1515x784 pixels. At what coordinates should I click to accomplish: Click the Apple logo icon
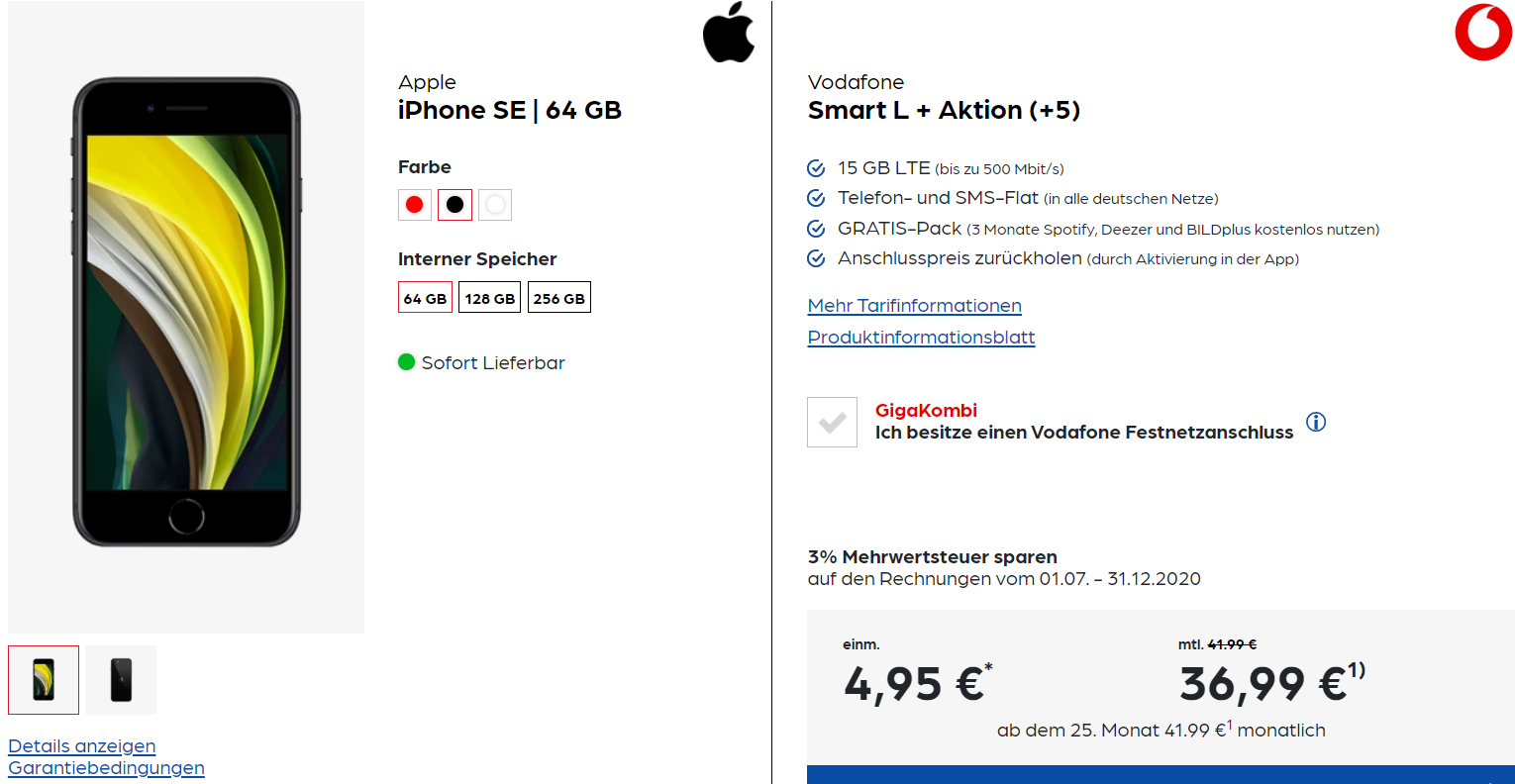(x=729, y=33)
